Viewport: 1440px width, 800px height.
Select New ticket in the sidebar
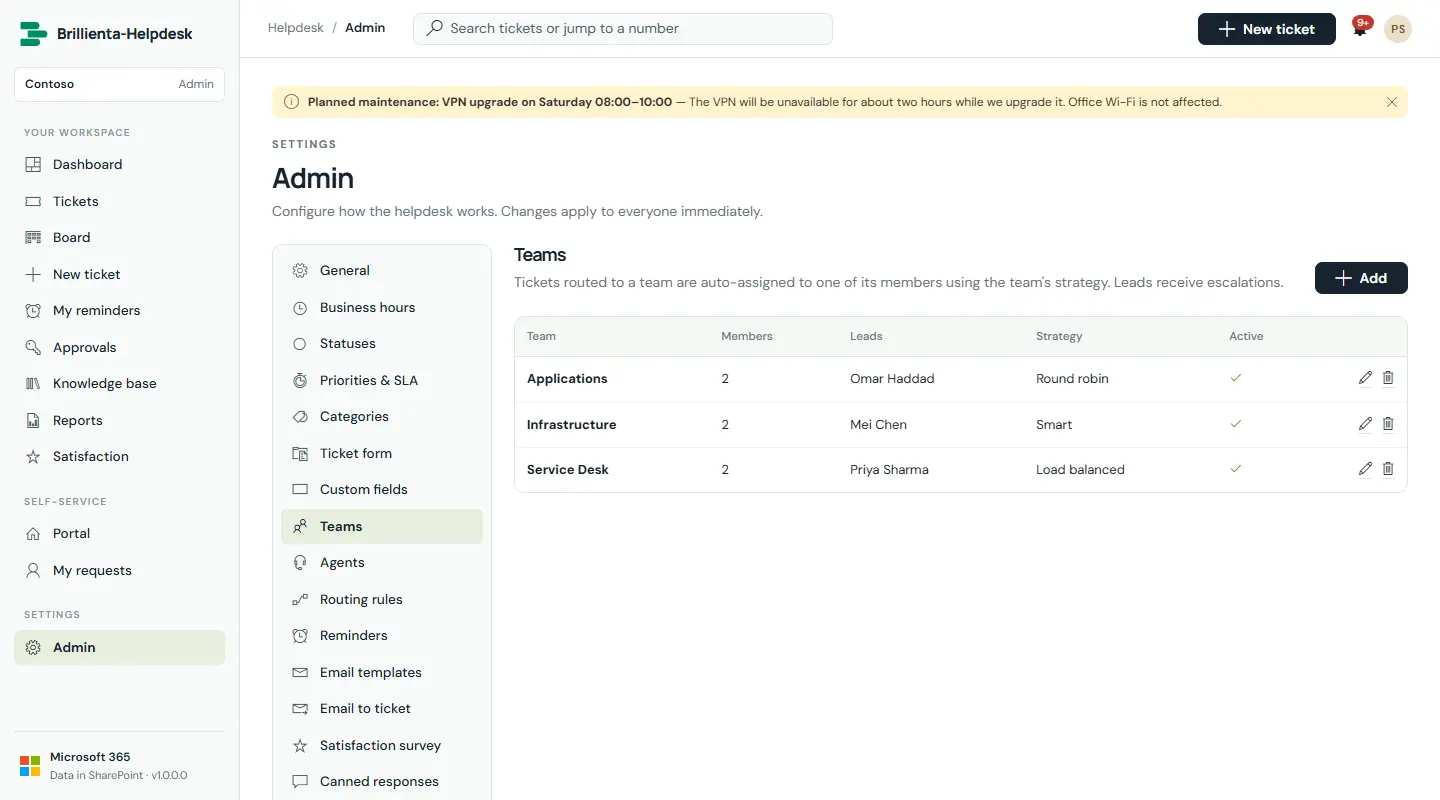[120, 274]
